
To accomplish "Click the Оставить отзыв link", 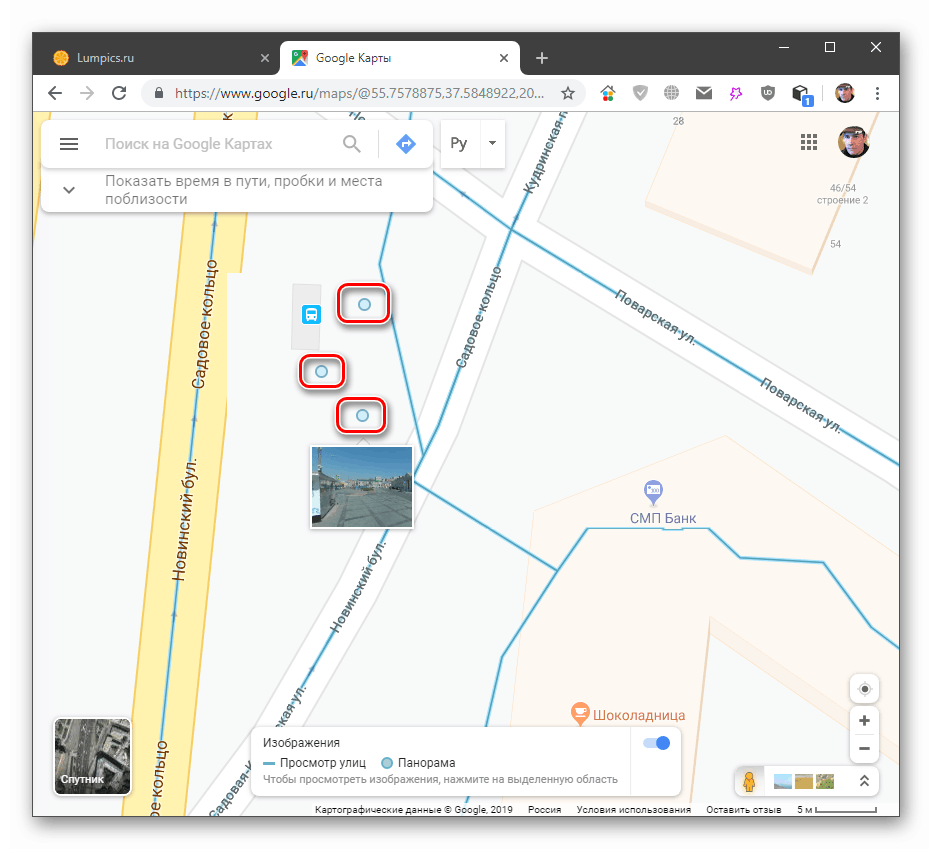I will pyautogui.click(x=744, y=808).
